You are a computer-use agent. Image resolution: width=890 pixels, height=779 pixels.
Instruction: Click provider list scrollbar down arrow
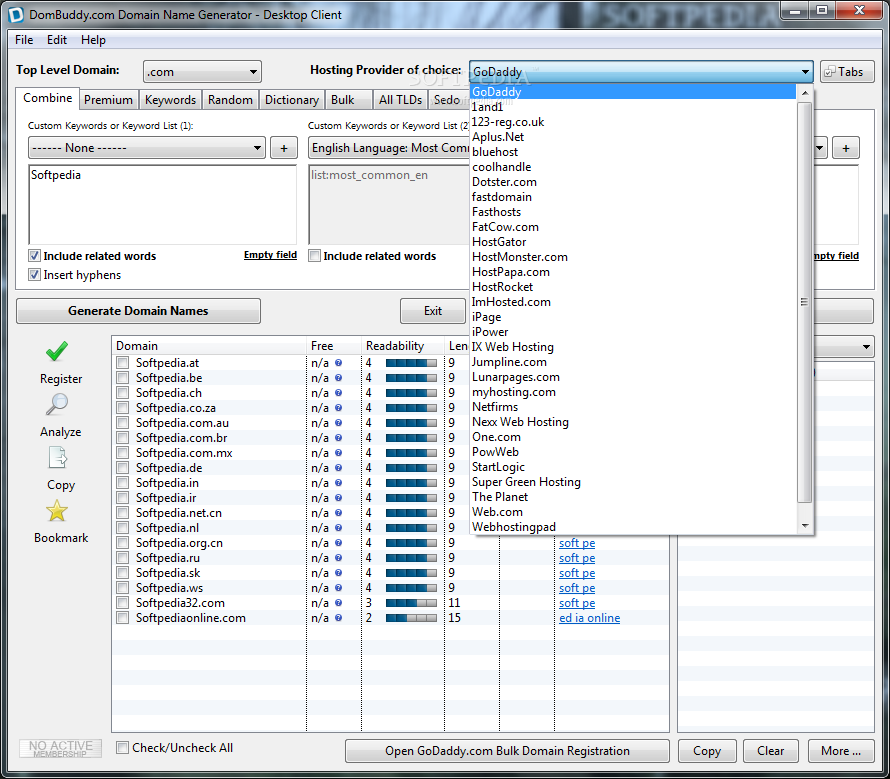(805, 526)
